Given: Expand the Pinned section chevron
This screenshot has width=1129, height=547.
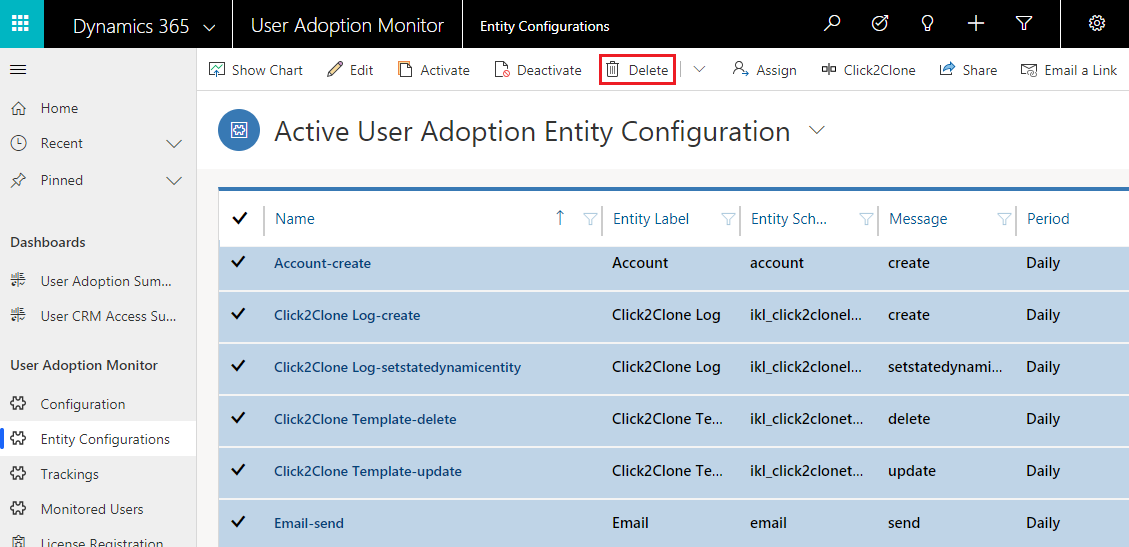Looking at the screenshot, I should click(174, 181).
